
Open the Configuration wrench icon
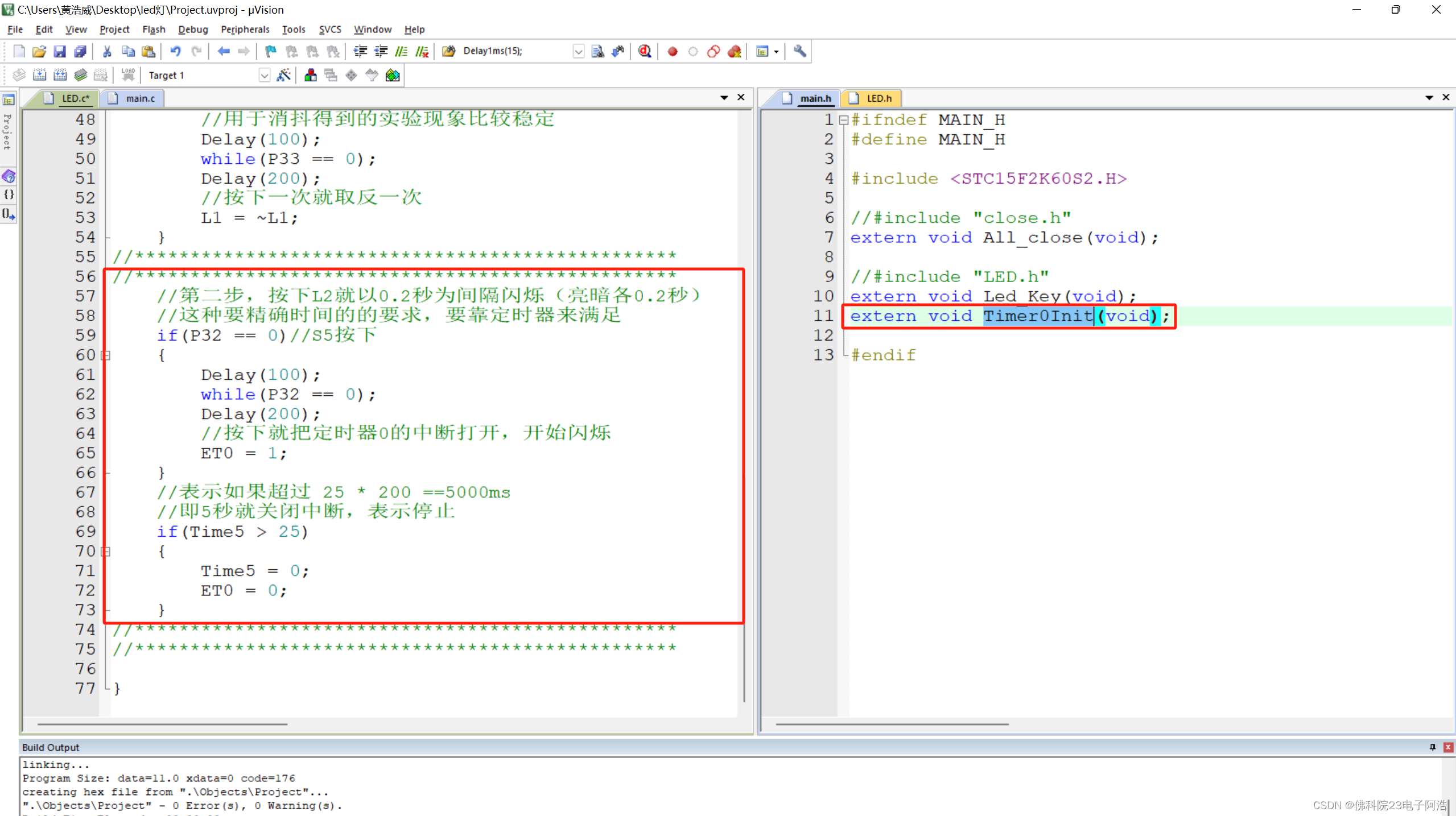pos(799,51)
